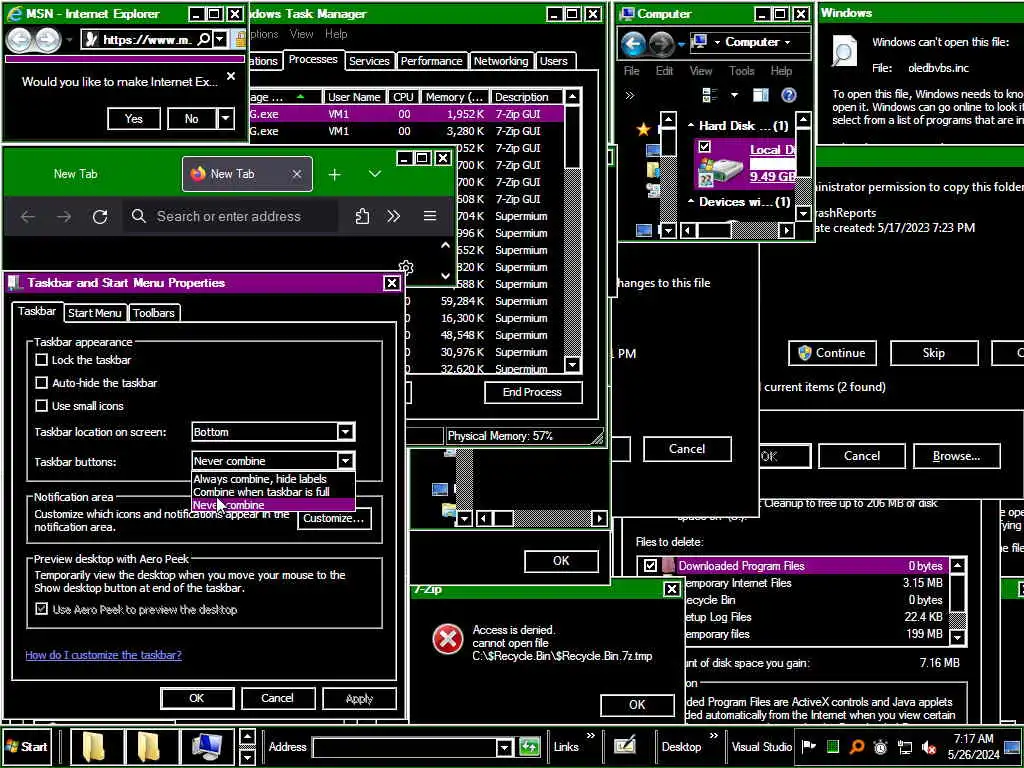This screenshot has height=768, width=1024.
Task: Switch to the Start Menu tab
Action: pos(95,313)
